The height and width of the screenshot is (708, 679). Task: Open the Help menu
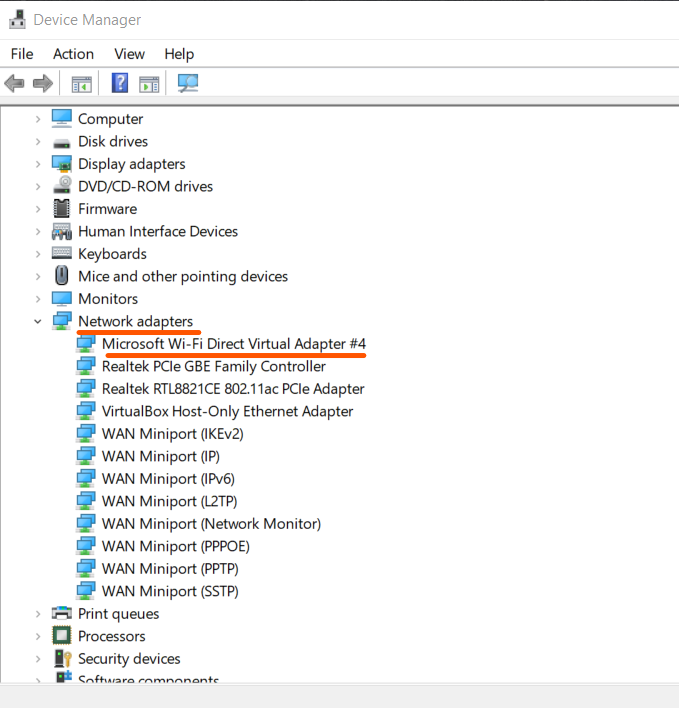click(179, 54)
